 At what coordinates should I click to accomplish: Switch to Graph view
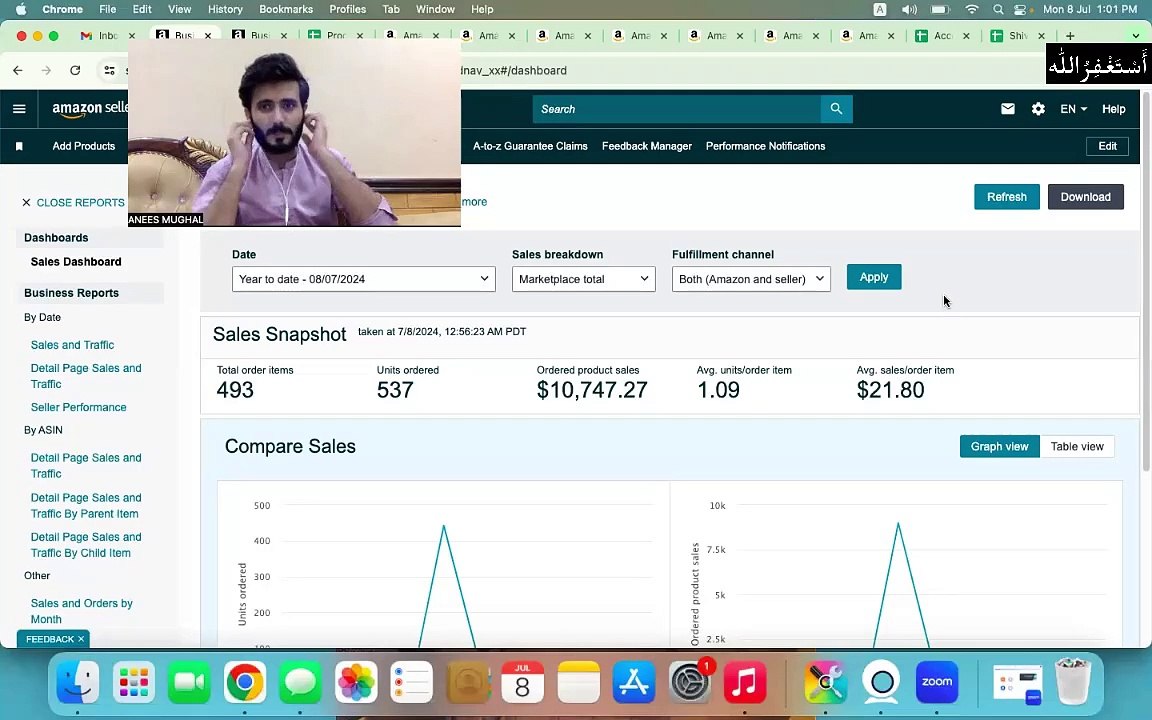pos(999,446)
